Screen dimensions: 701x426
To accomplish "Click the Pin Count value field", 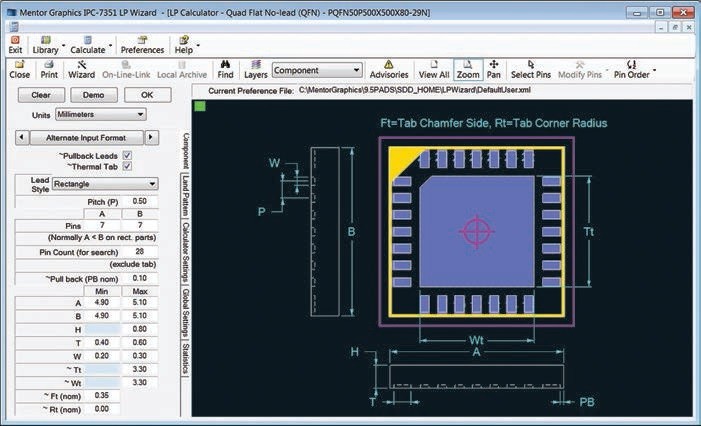I will coord(139,252).
